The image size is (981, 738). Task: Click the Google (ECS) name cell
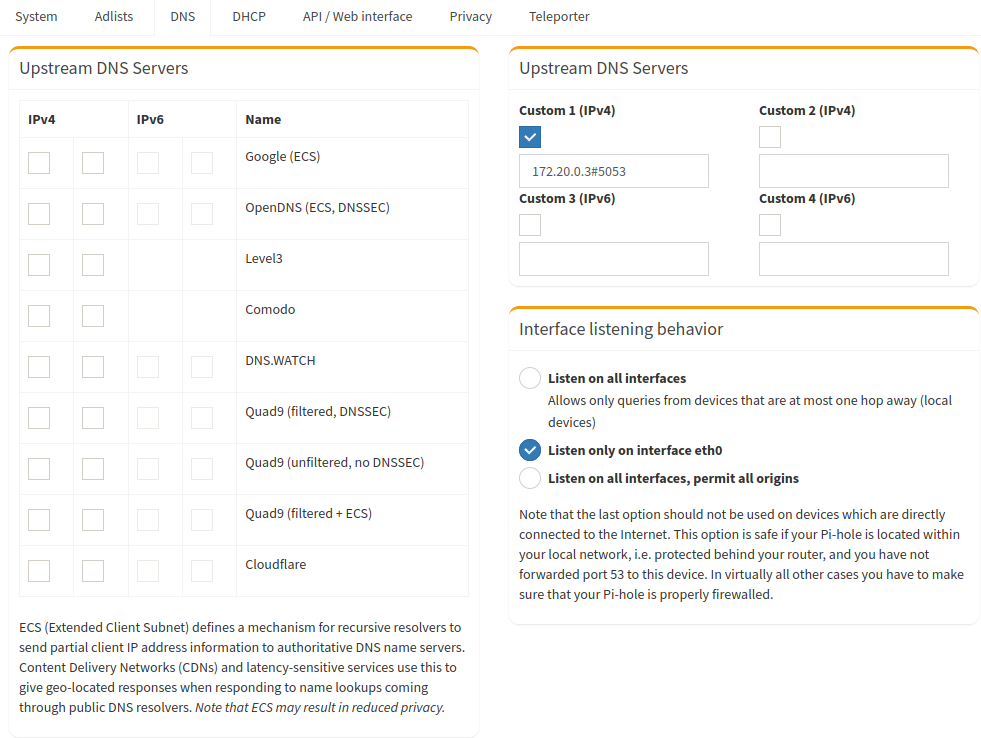352,163
